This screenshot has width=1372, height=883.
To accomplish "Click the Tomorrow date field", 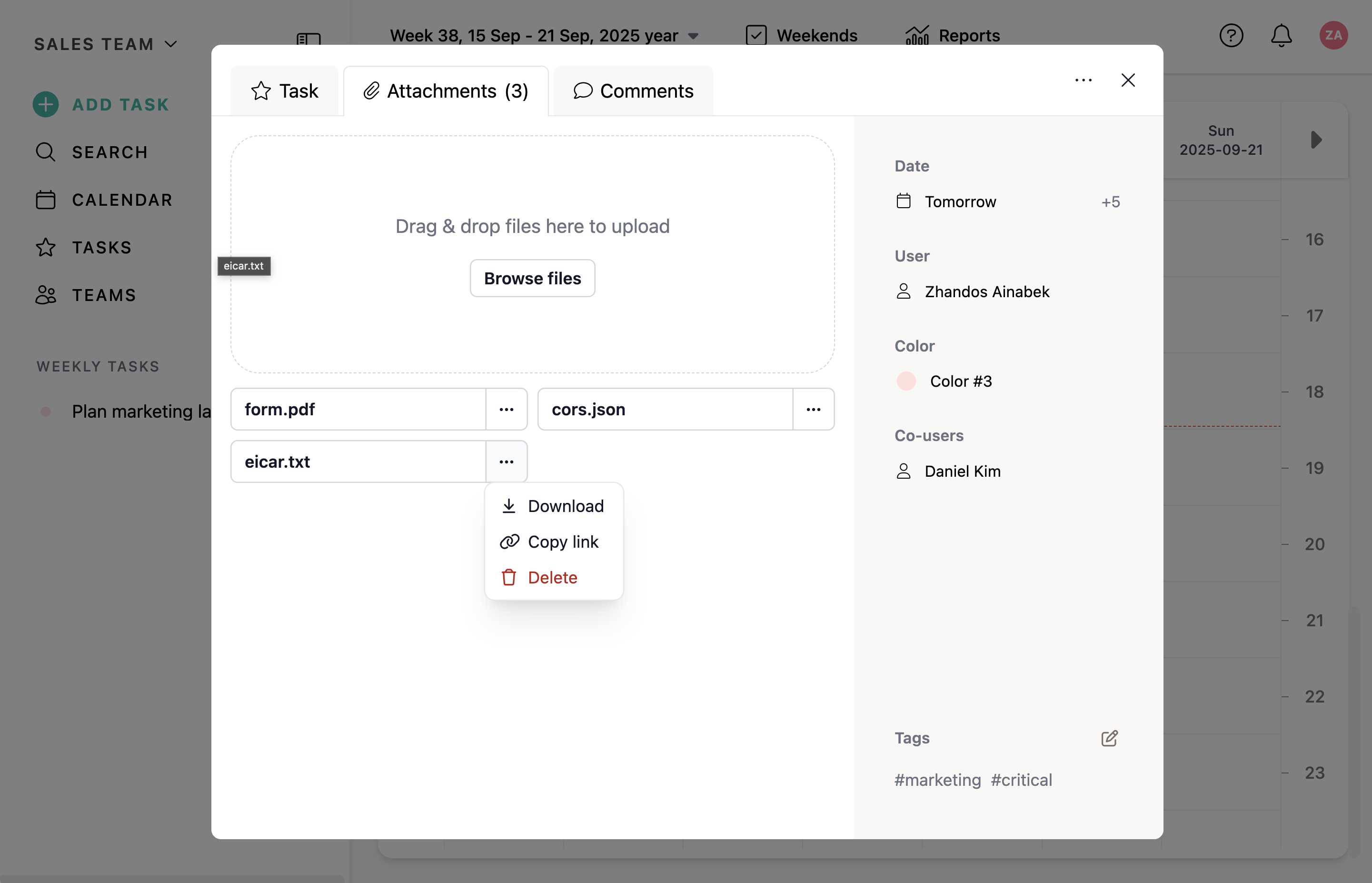I will click(x=960, y=202).
